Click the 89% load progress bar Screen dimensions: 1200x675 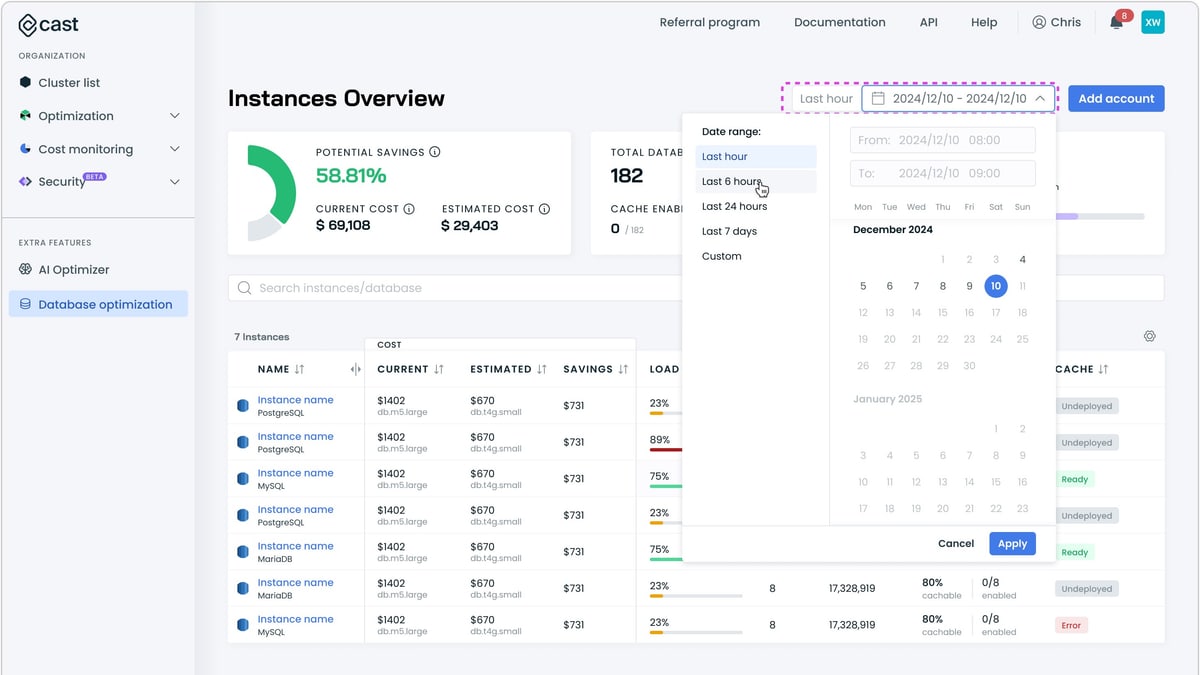[666, 450]
